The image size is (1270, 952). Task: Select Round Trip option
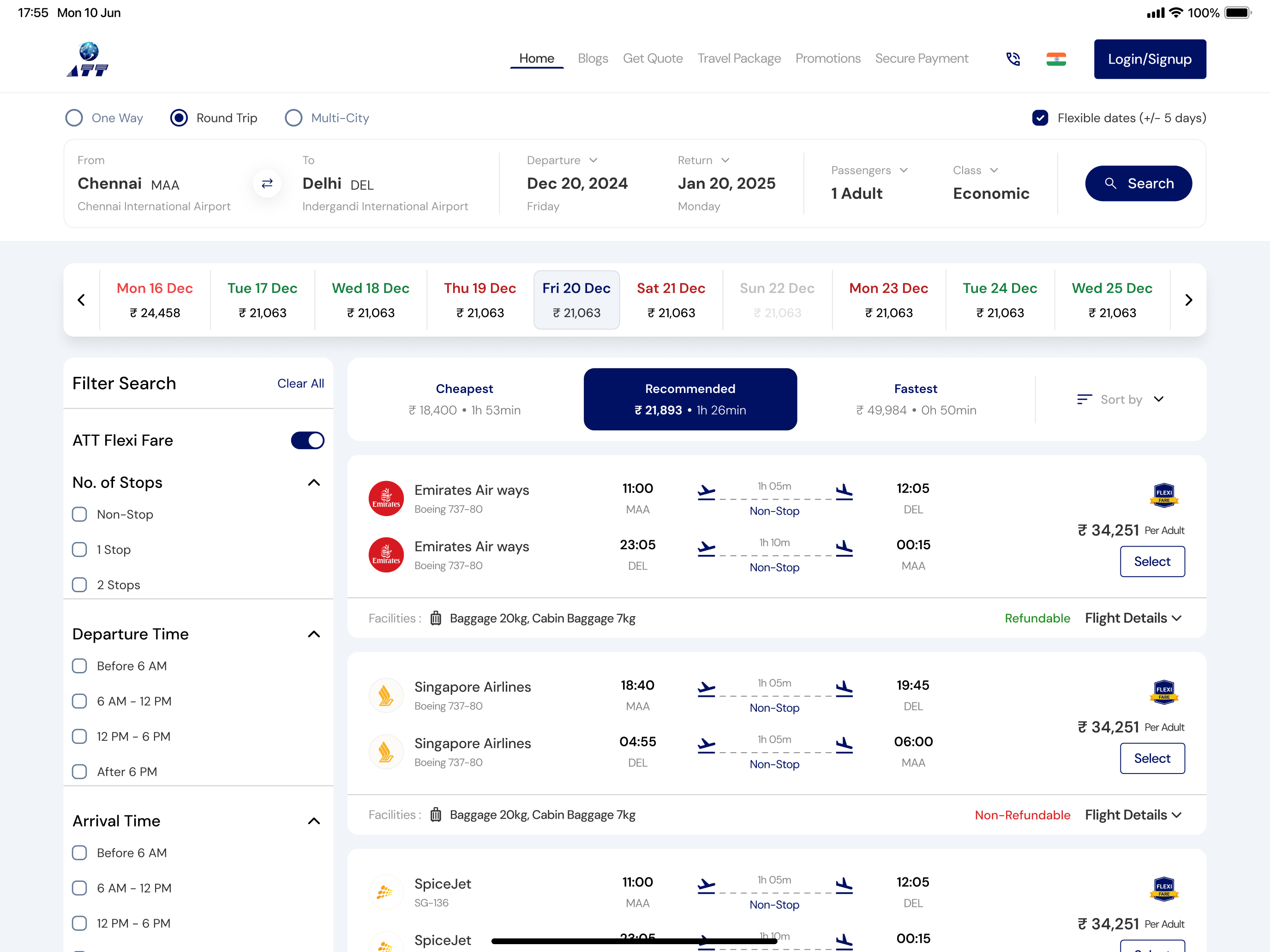pyautogui.click(x=214, y=118)
